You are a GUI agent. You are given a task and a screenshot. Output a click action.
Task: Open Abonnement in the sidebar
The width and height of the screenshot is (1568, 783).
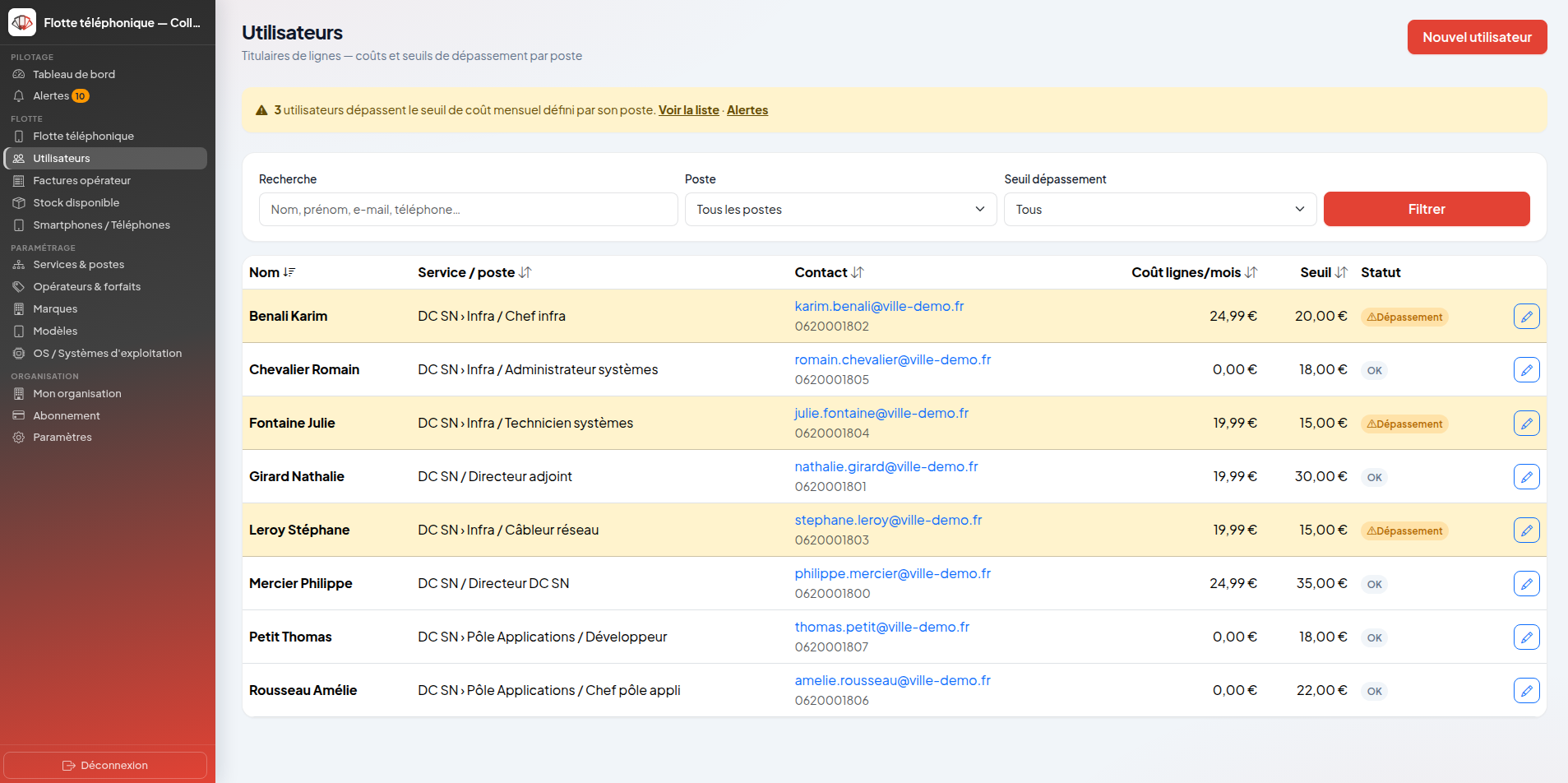point(105,415)
